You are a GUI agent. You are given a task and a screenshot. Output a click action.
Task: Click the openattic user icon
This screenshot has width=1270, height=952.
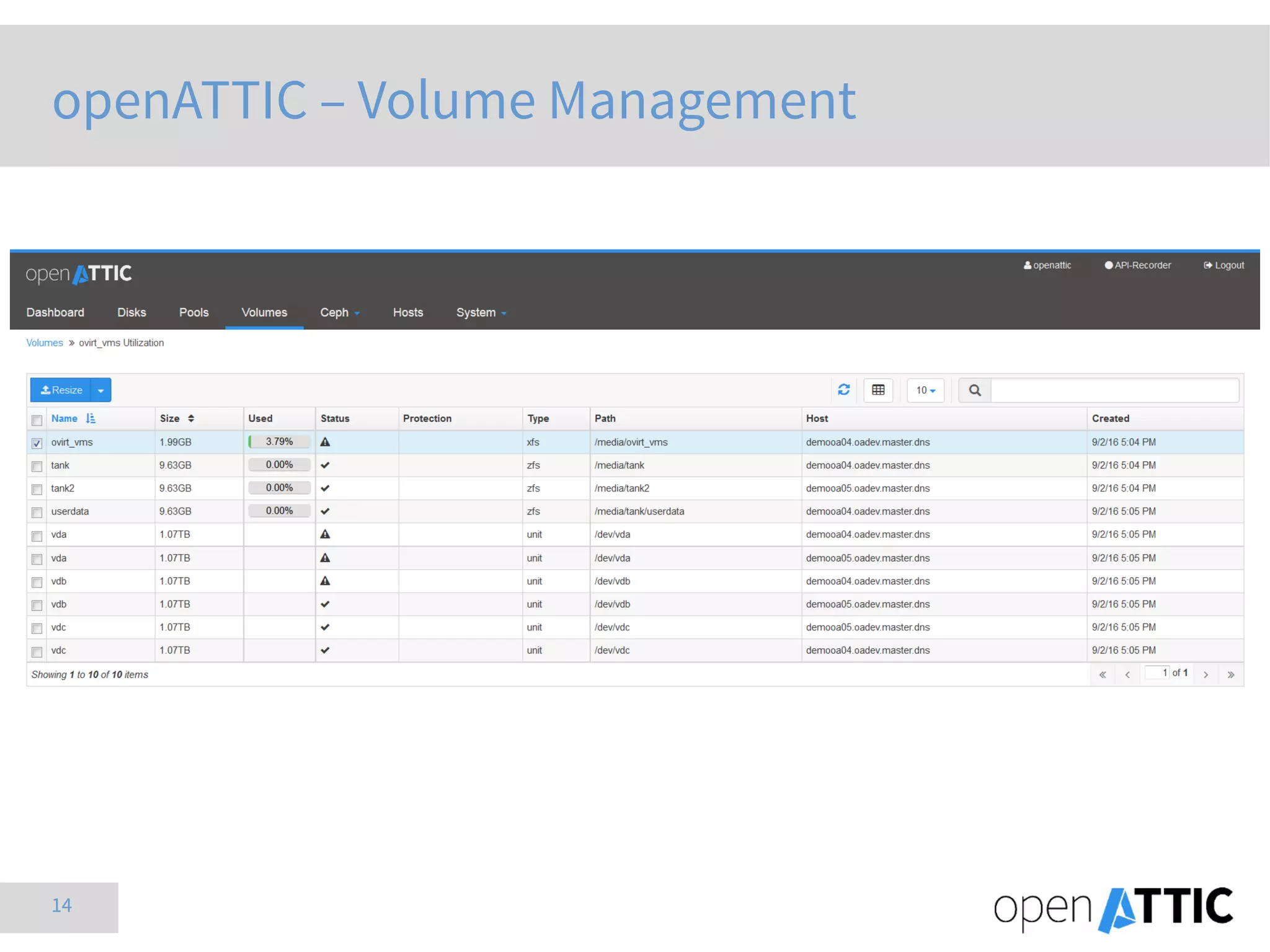[1028, 265]
